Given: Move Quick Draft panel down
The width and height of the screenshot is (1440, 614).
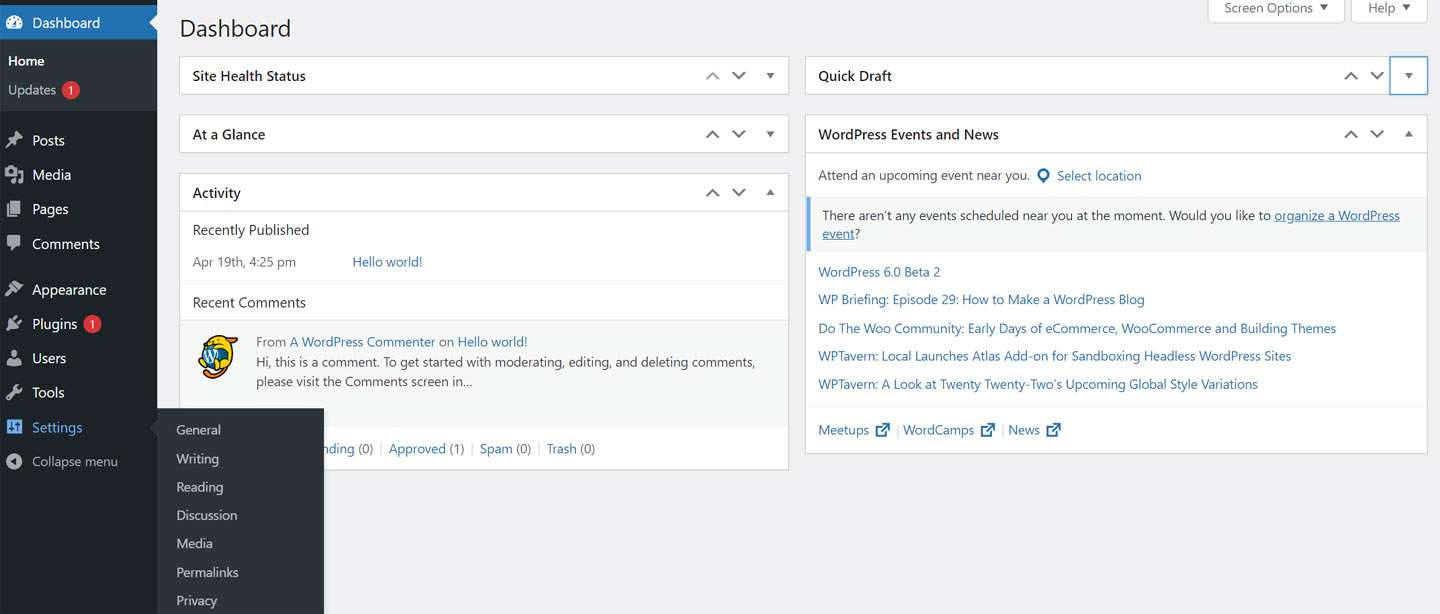Looking at the screenshot, I should coord(1377,76).
